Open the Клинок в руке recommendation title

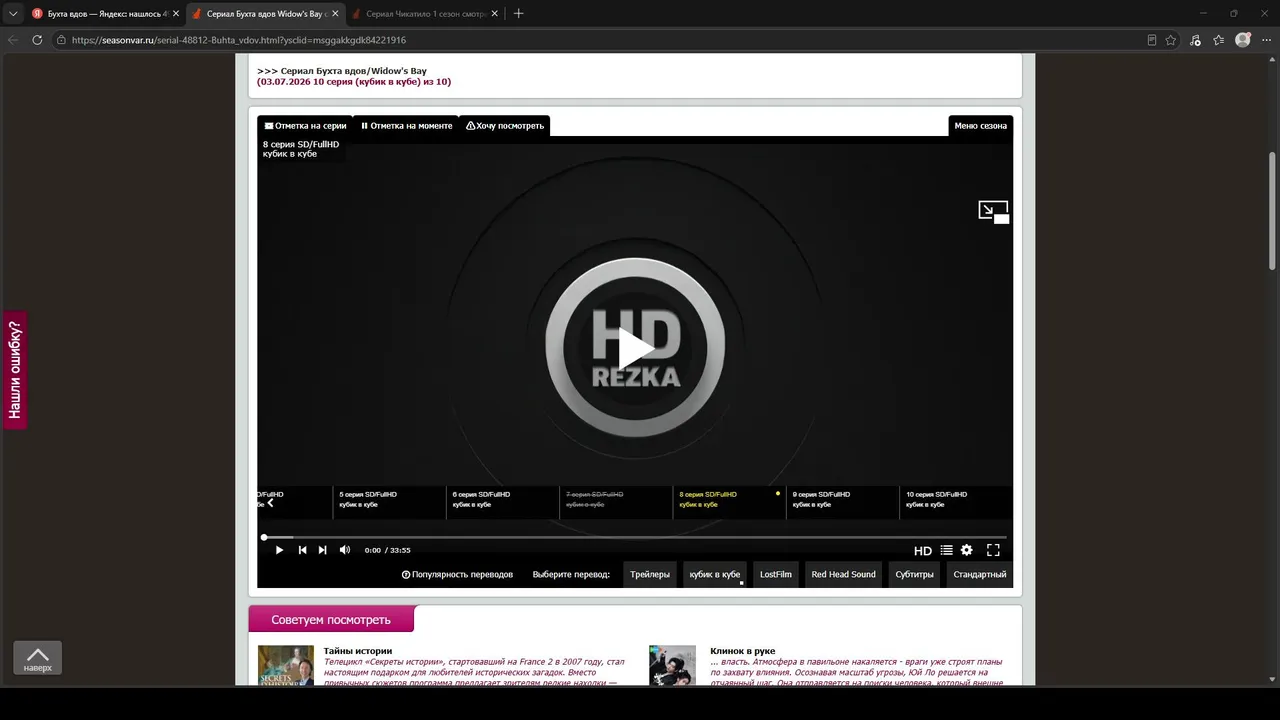pyautogui.click(x=743, y=651)
